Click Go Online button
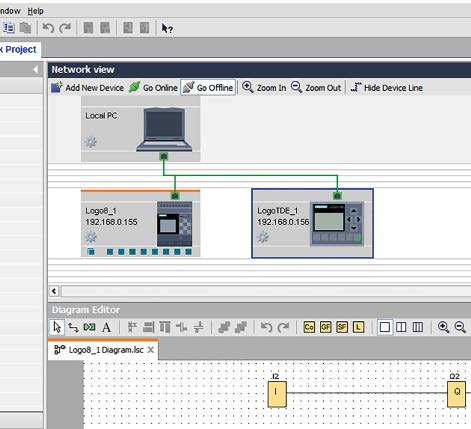The image size is (471, 429). 153,88
